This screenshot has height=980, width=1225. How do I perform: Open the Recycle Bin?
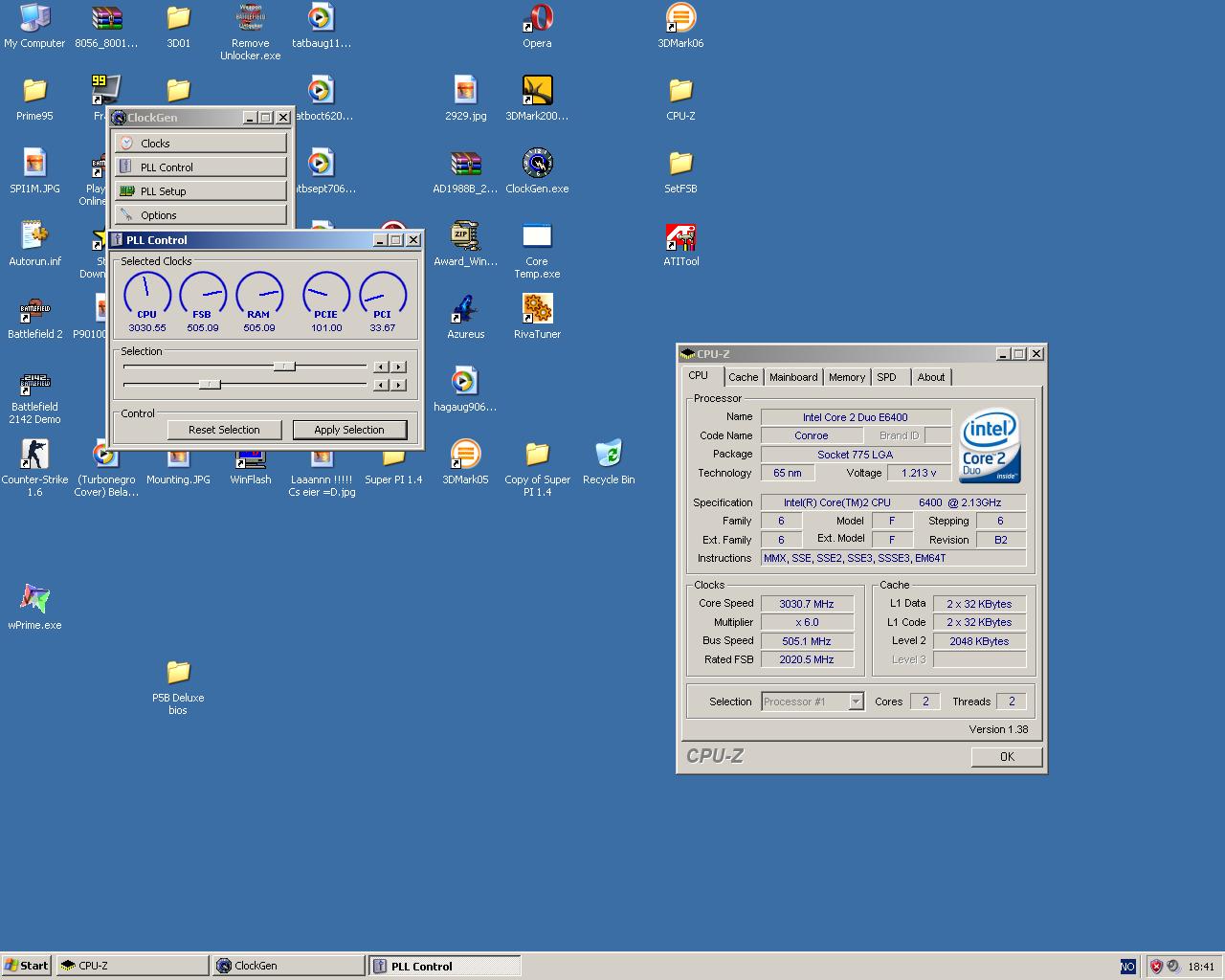pos(609,462)
